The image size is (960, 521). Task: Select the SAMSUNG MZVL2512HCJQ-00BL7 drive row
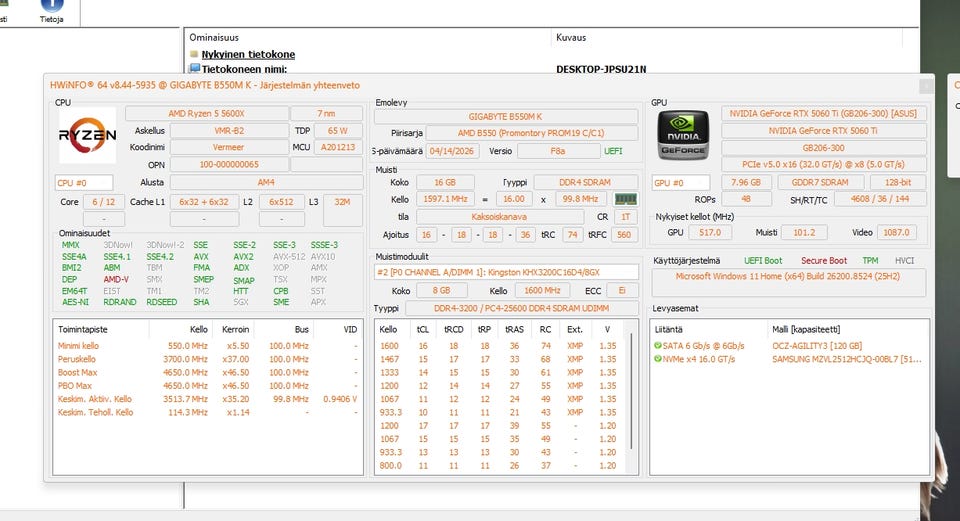[789, 359]
